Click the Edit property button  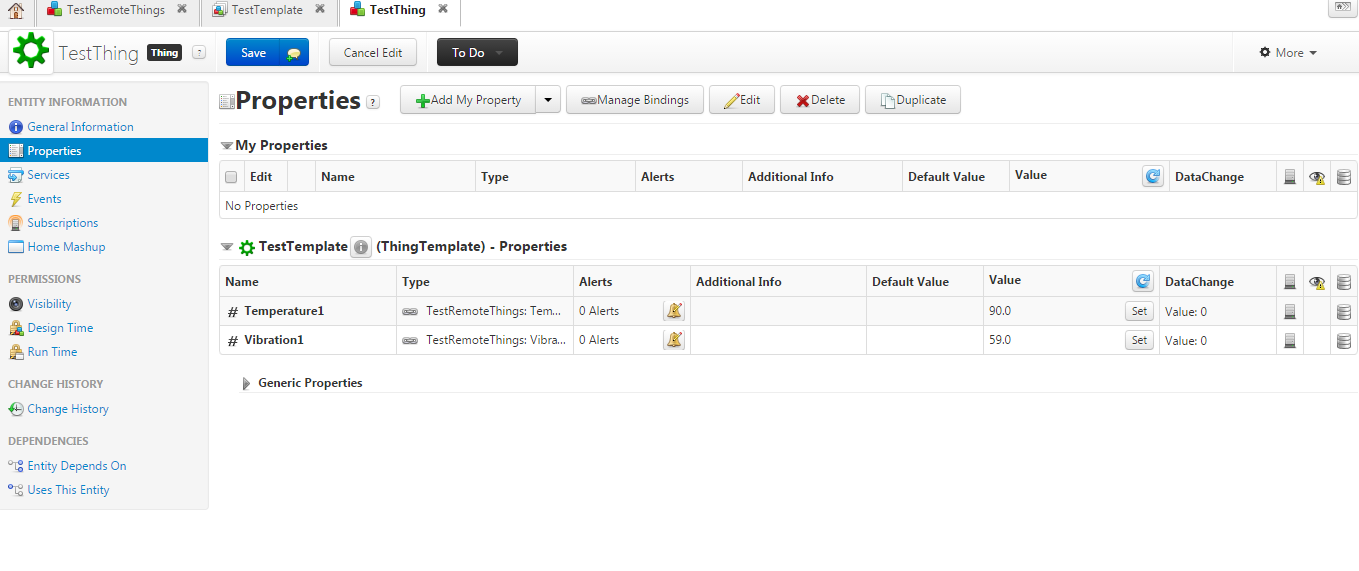click(742, 100)
